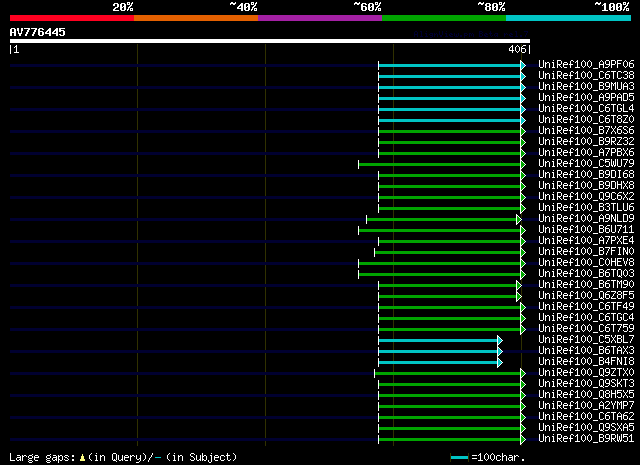Click the green alignment bar of UniRef100_B9RW51

click(450, 440)
